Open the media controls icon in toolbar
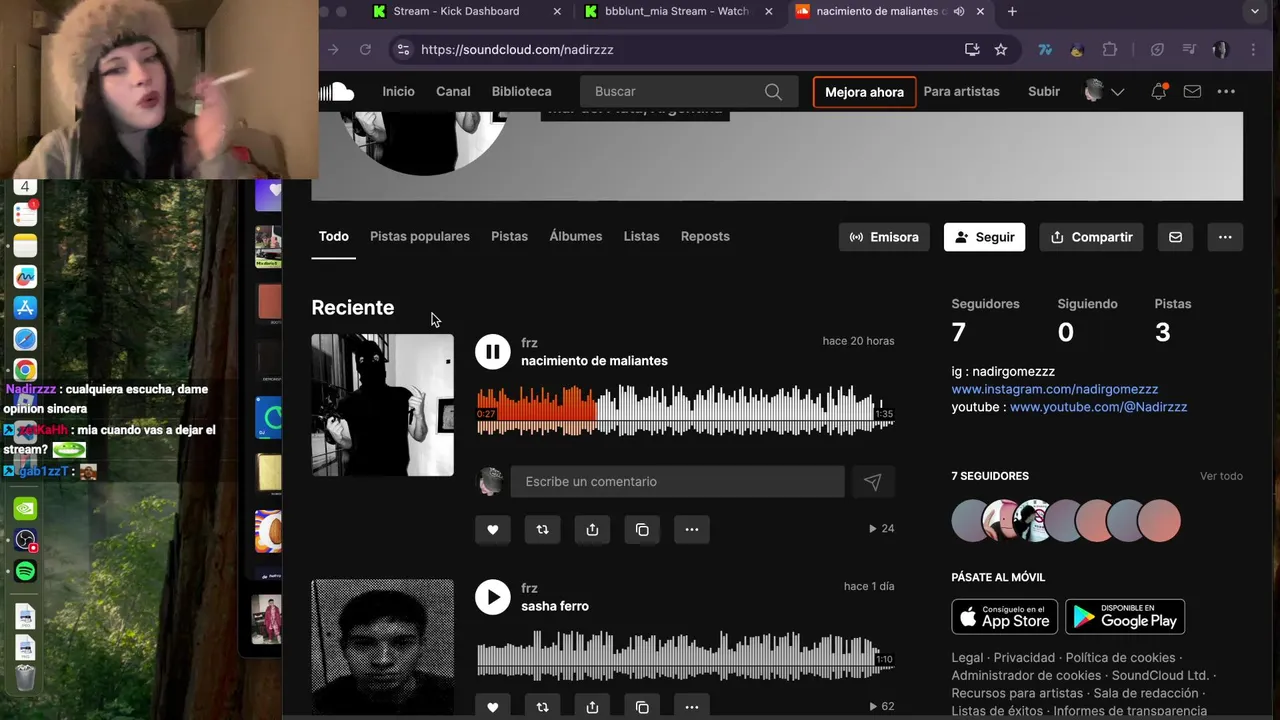The image size is (1280, 720). tap(1189, 49)
